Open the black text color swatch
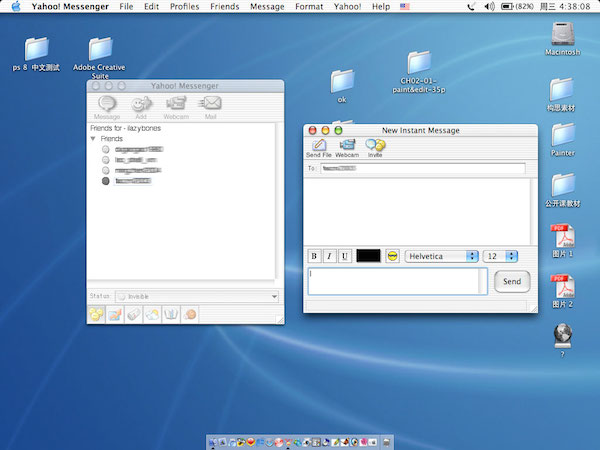 368,256
